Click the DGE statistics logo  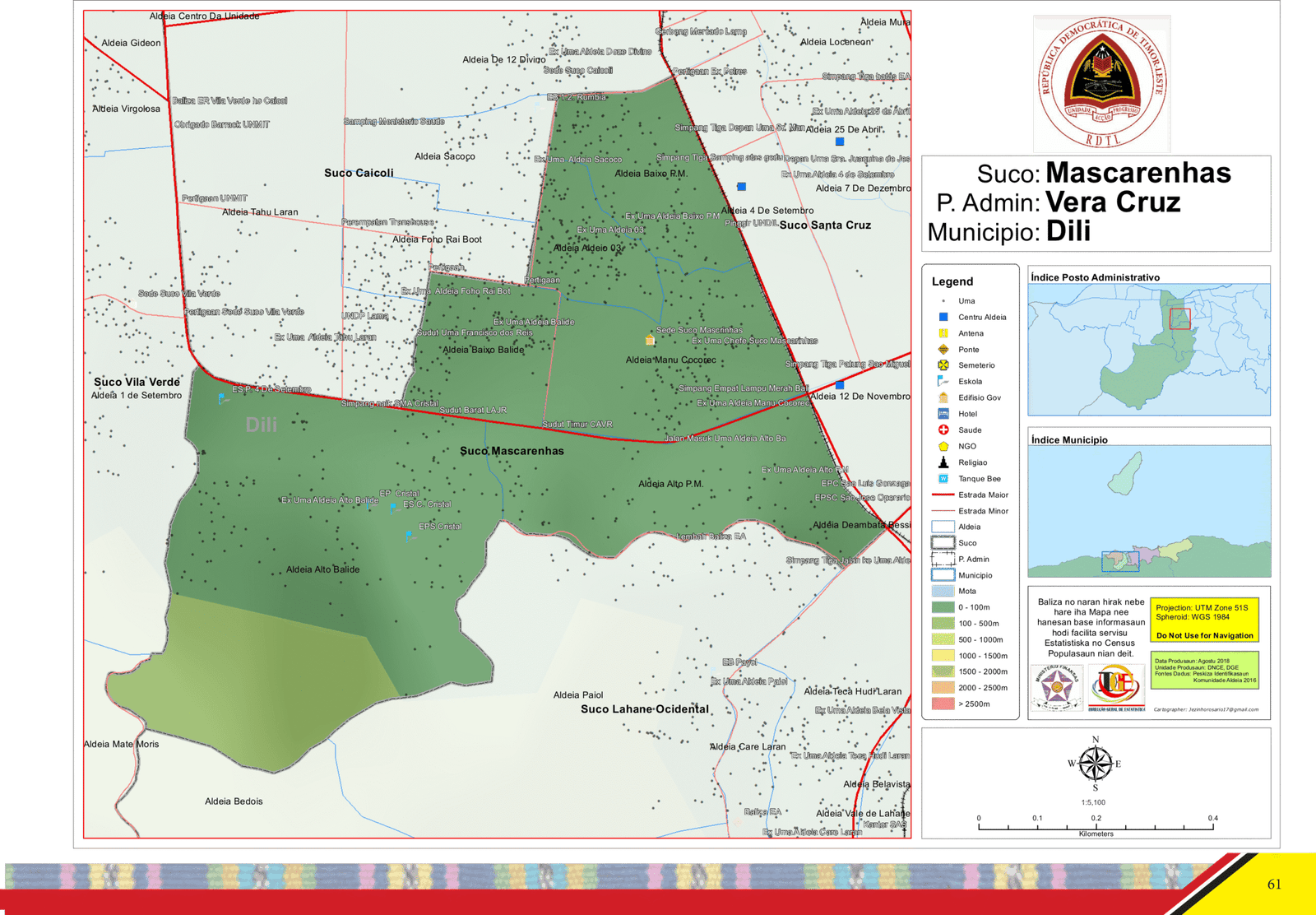[x=1117, y=687]
